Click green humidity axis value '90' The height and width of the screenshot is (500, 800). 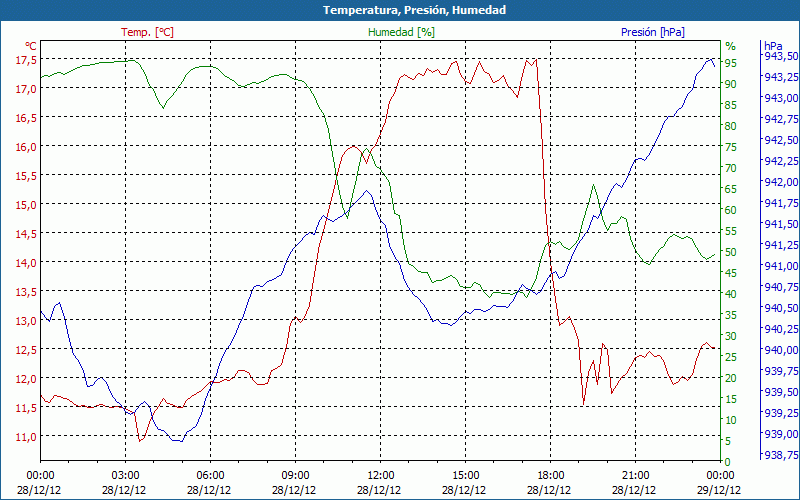731,84
